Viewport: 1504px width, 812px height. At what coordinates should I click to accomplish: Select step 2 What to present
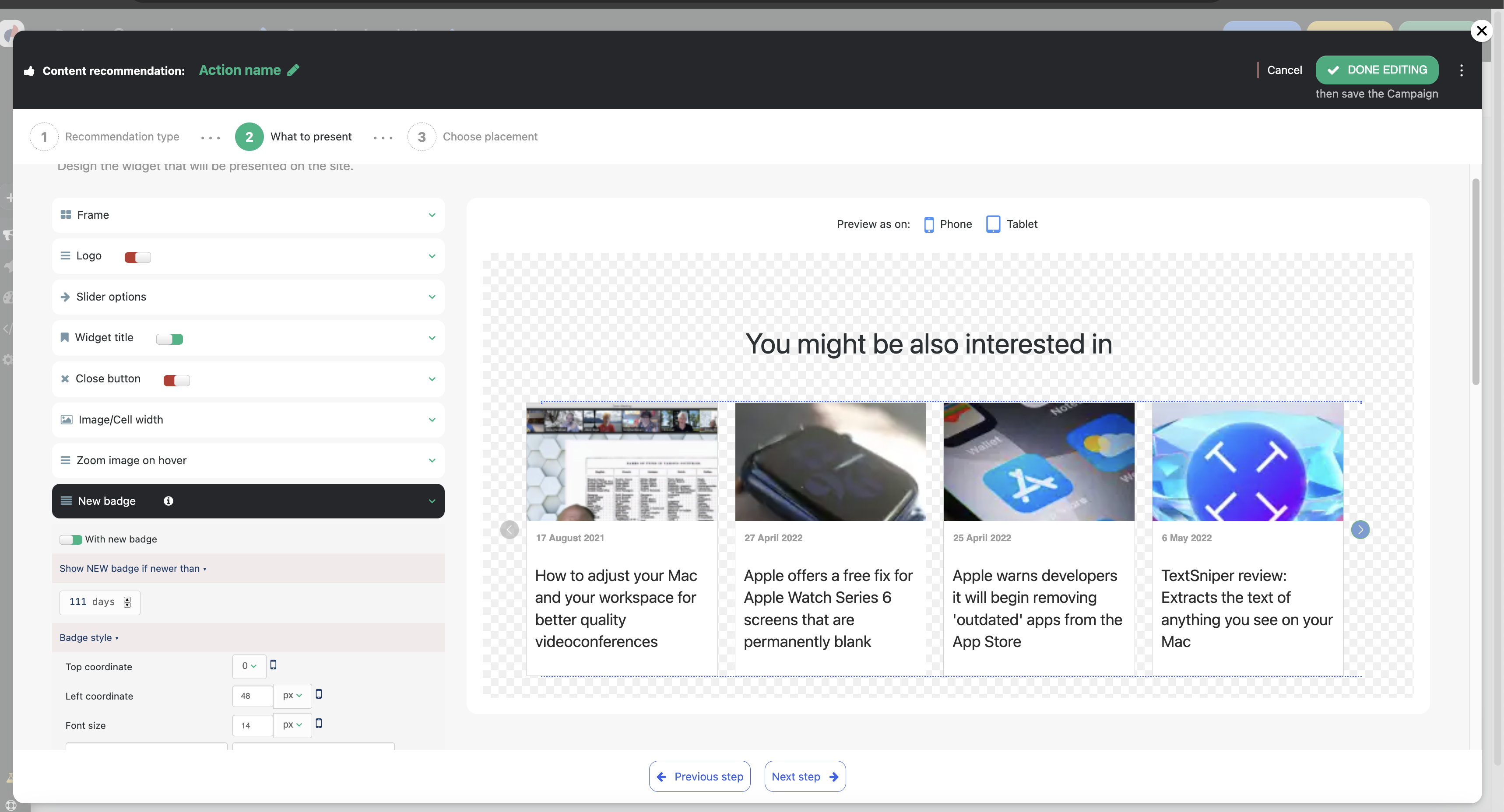coord(294,136)
